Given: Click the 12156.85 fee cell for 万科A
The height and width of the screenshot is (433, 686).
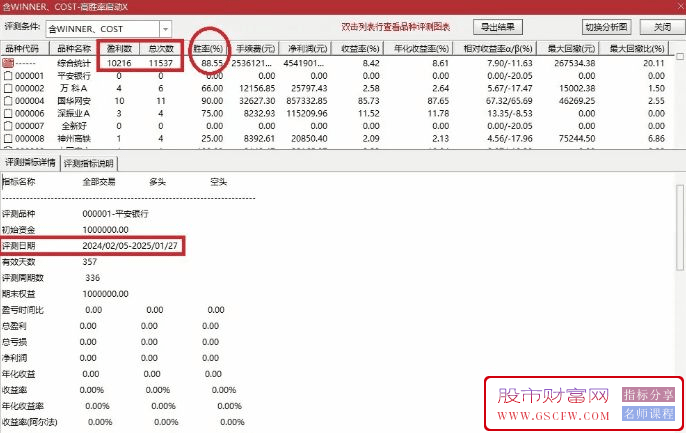Looking at the screenshot, I should 257,88.
